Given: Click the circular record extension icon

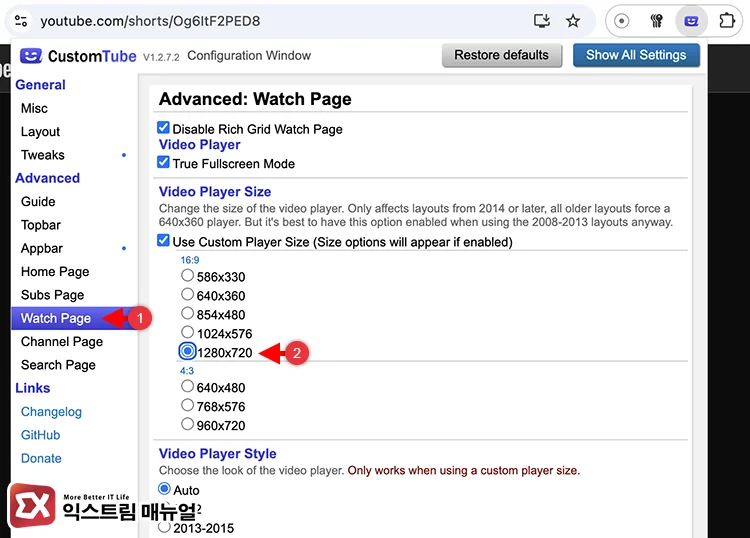Looking at the screenshot, I should [x=622, y=20].
